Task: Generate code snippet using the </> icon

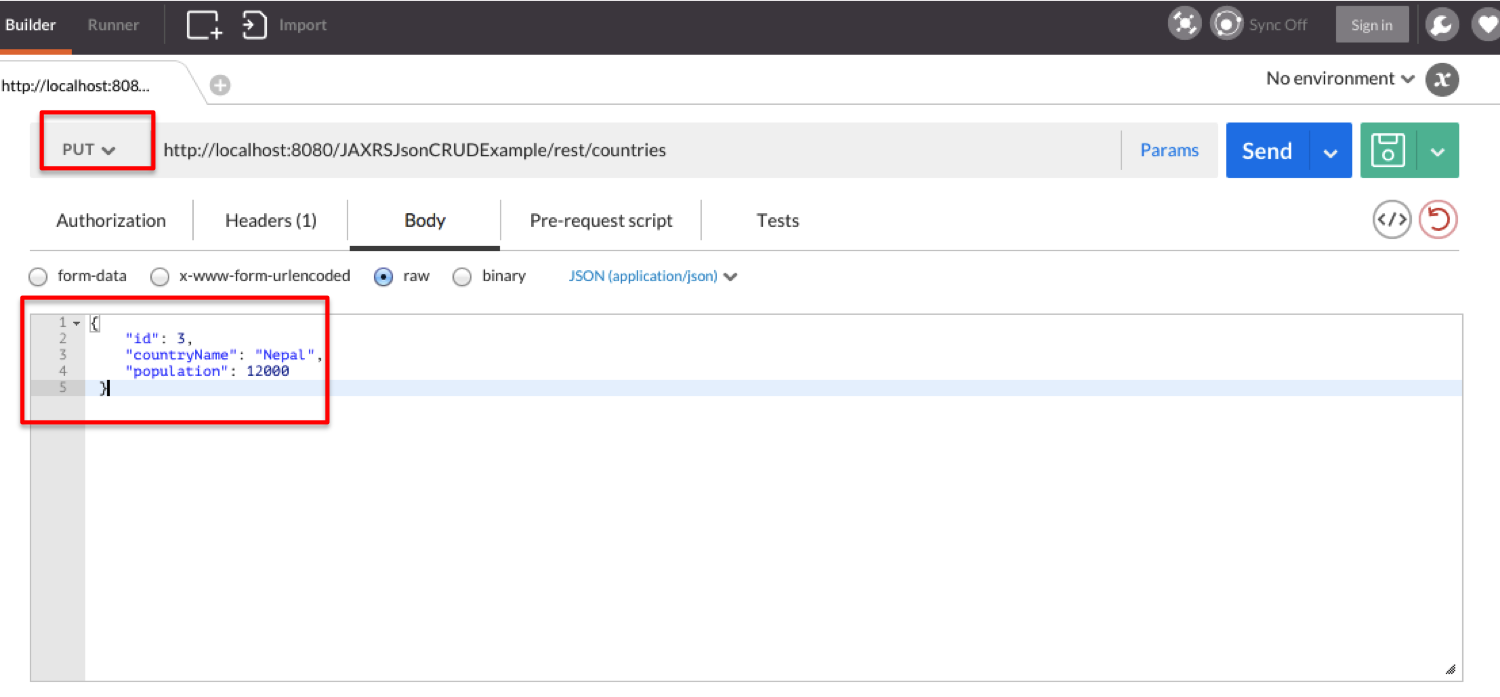Action: tap(1391, 218)
